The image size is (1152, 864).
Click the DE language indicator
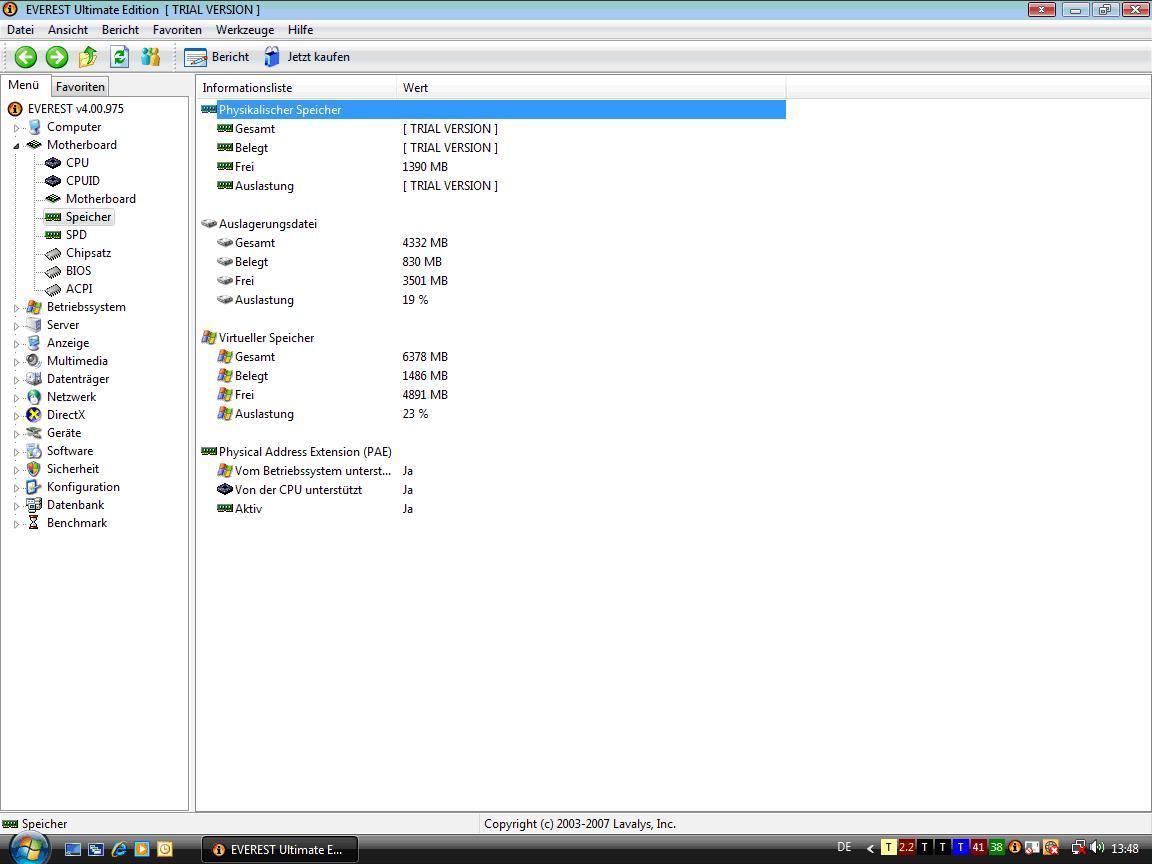(844, 847)
